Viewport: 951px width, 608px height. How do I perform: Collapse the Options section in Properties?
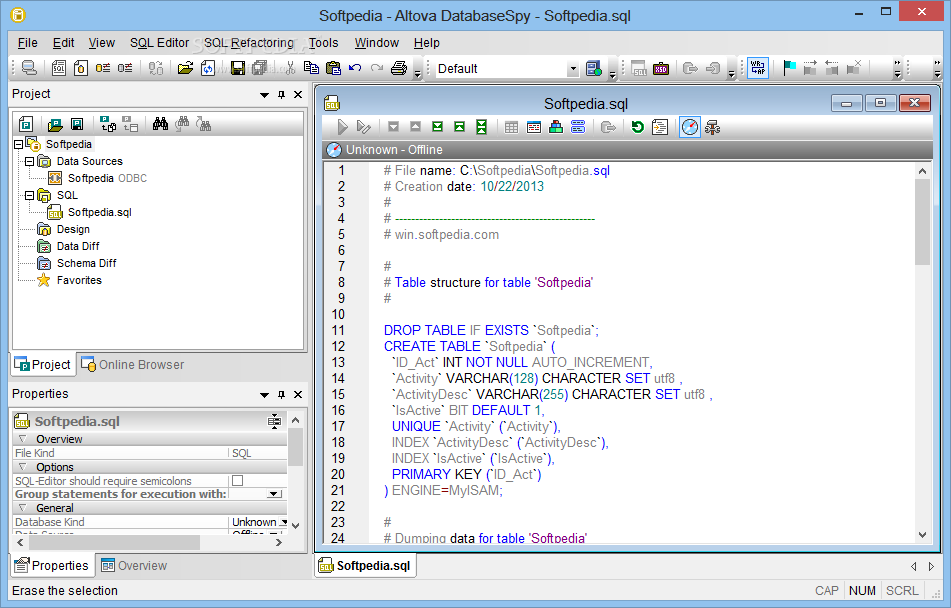tap(22, 467)
